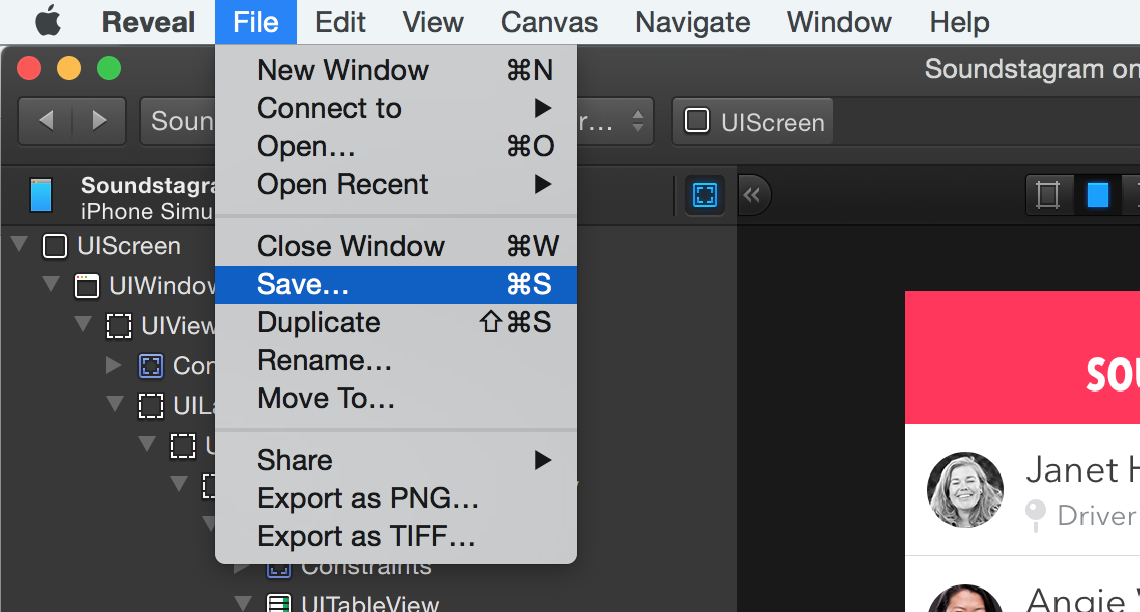The height and width of the screenshot is (612, 1140).
Task: Select the UITableView tree item
Action: pos(369,603)
